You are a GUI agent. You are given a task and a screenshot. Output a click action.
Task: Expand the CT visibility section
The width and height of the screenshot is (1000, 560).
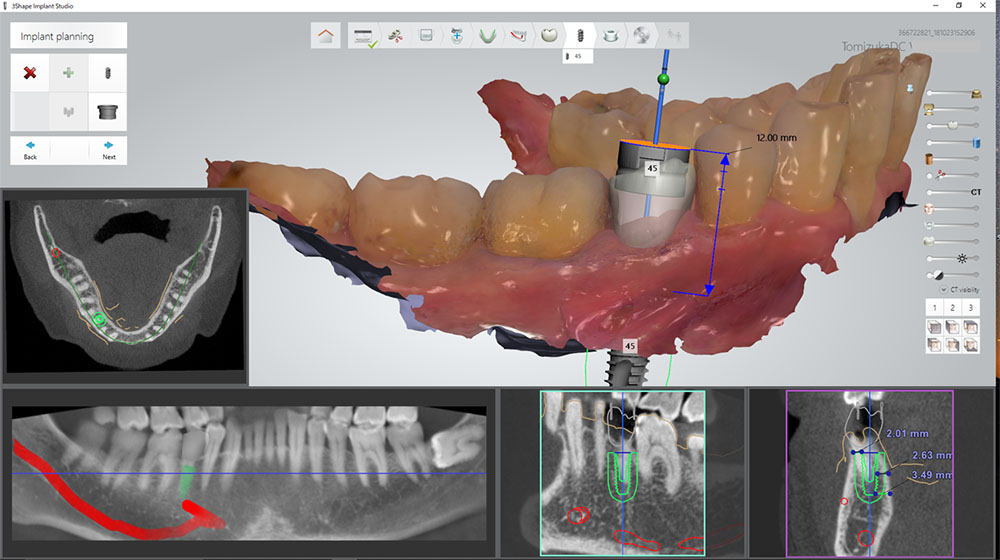[x=932, y=290]
